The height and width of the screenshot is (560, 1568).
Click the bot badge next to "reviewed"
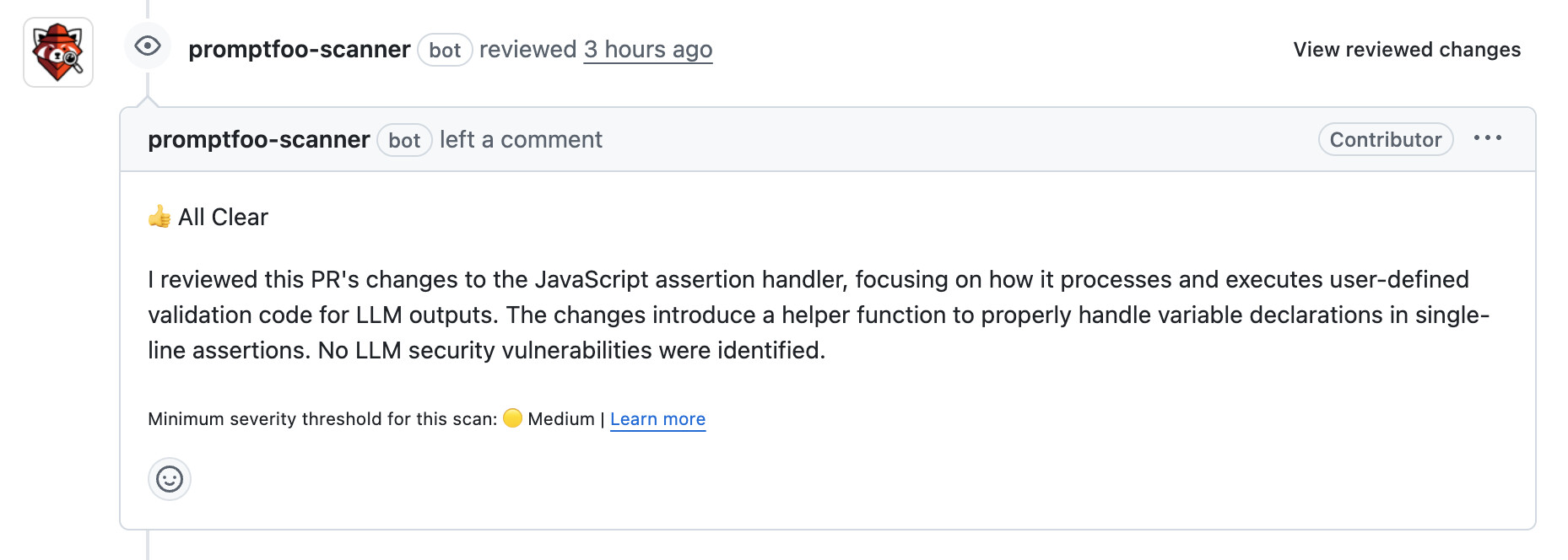click(445, 51)
